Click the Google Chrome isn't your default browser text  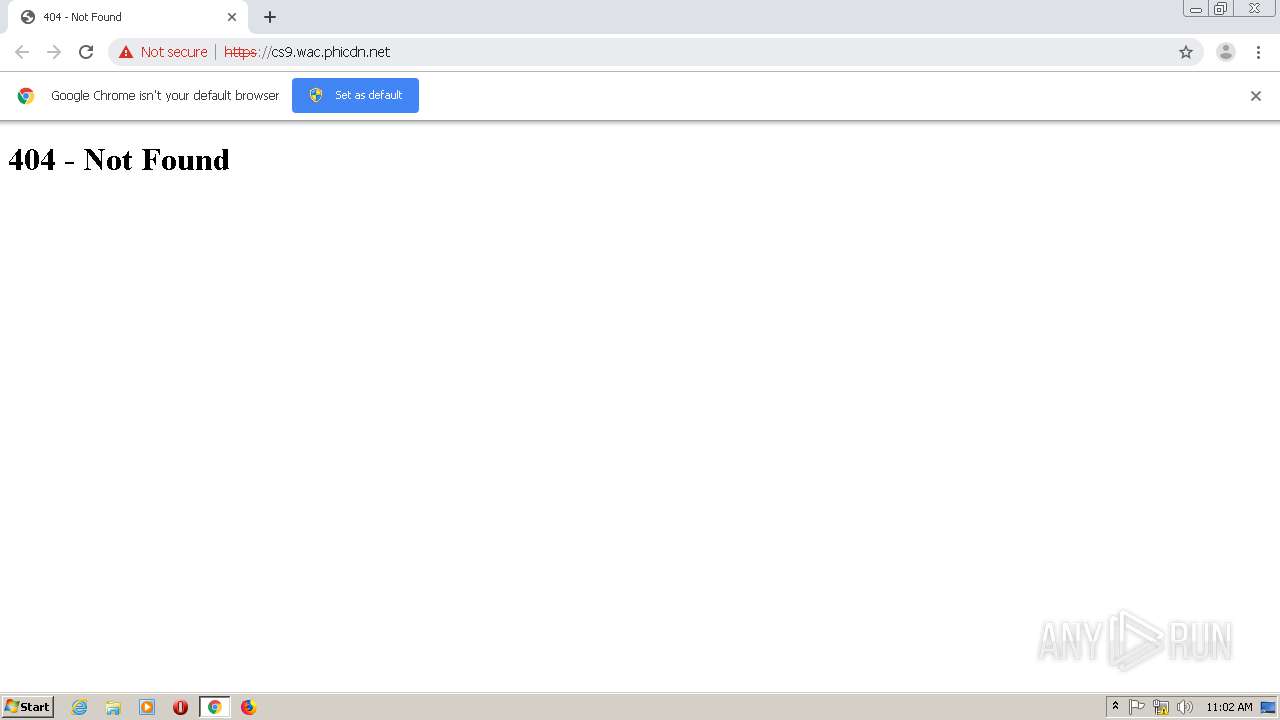pos(165,96)
